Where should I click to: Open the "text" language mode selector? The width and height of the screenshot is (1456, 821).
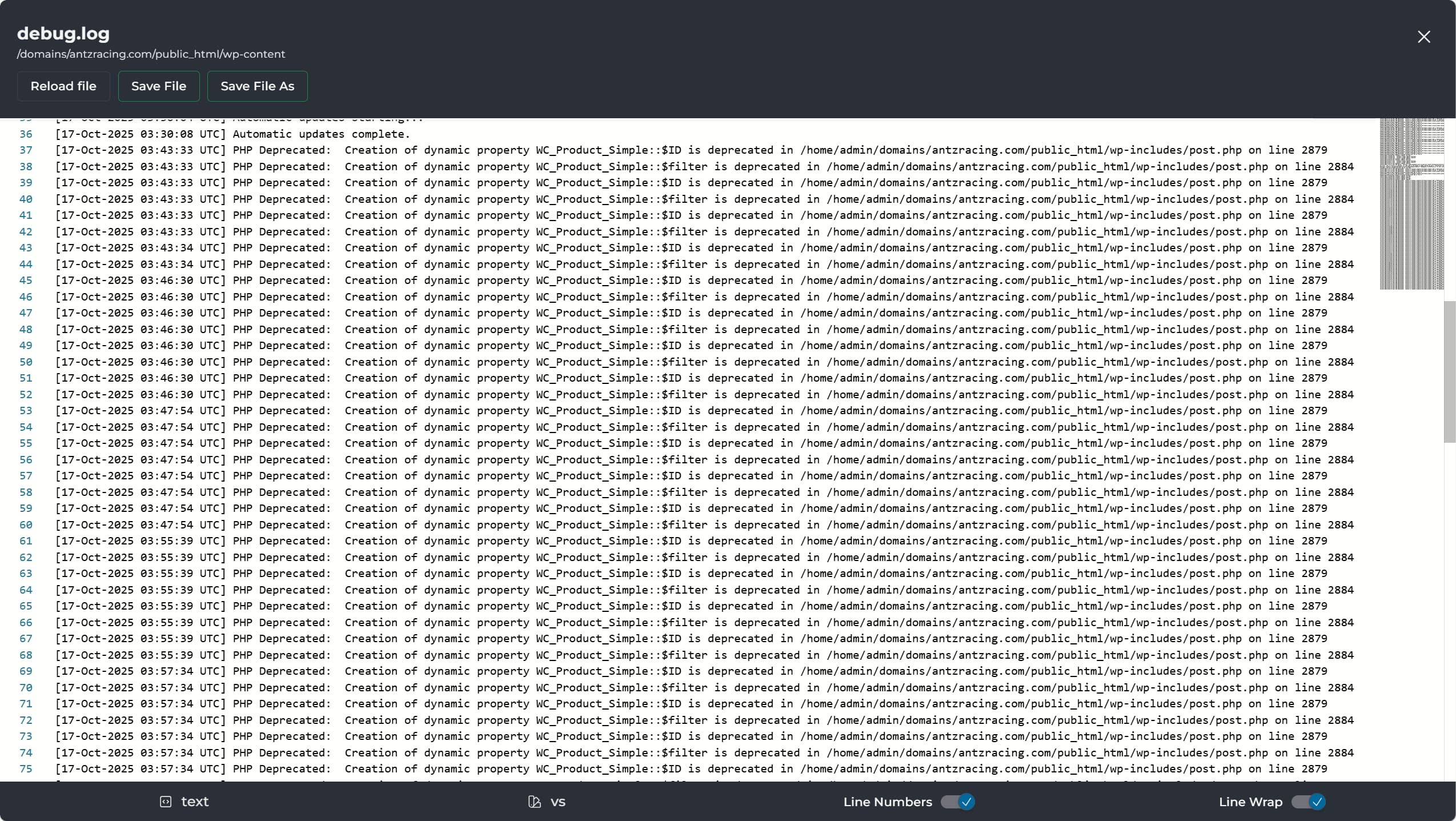195,802
